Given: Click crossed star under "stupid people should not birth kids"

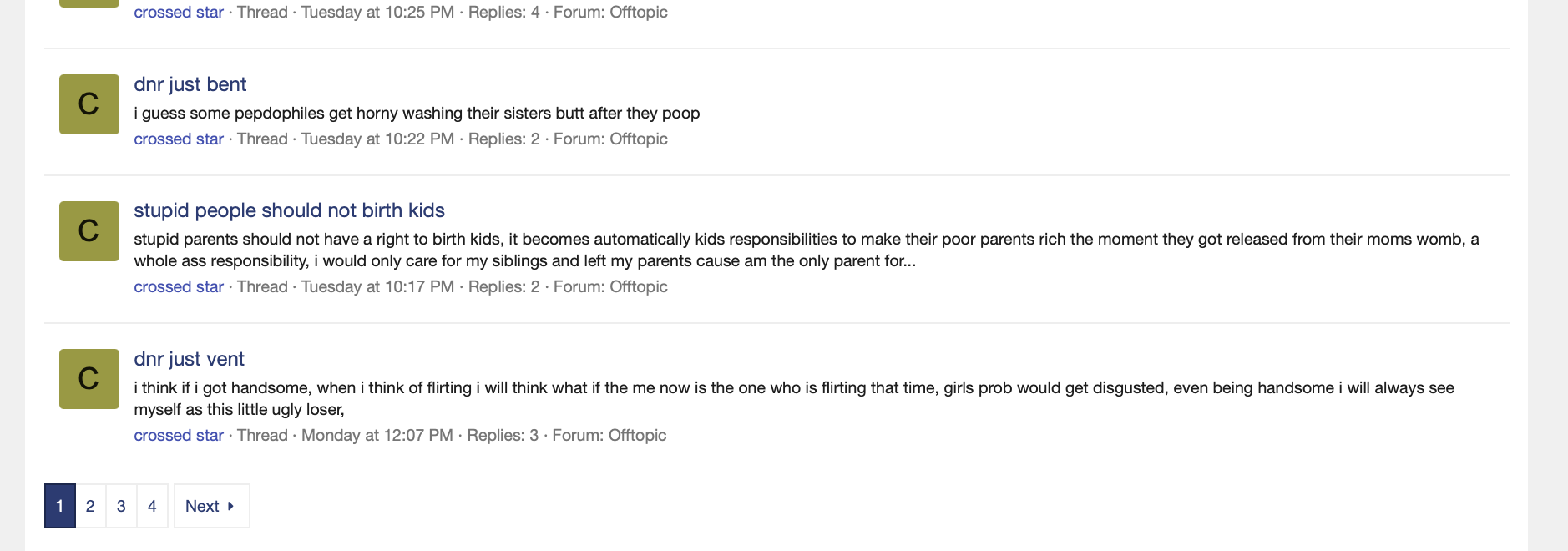Looking at the screenshot, I should (179, 287).
